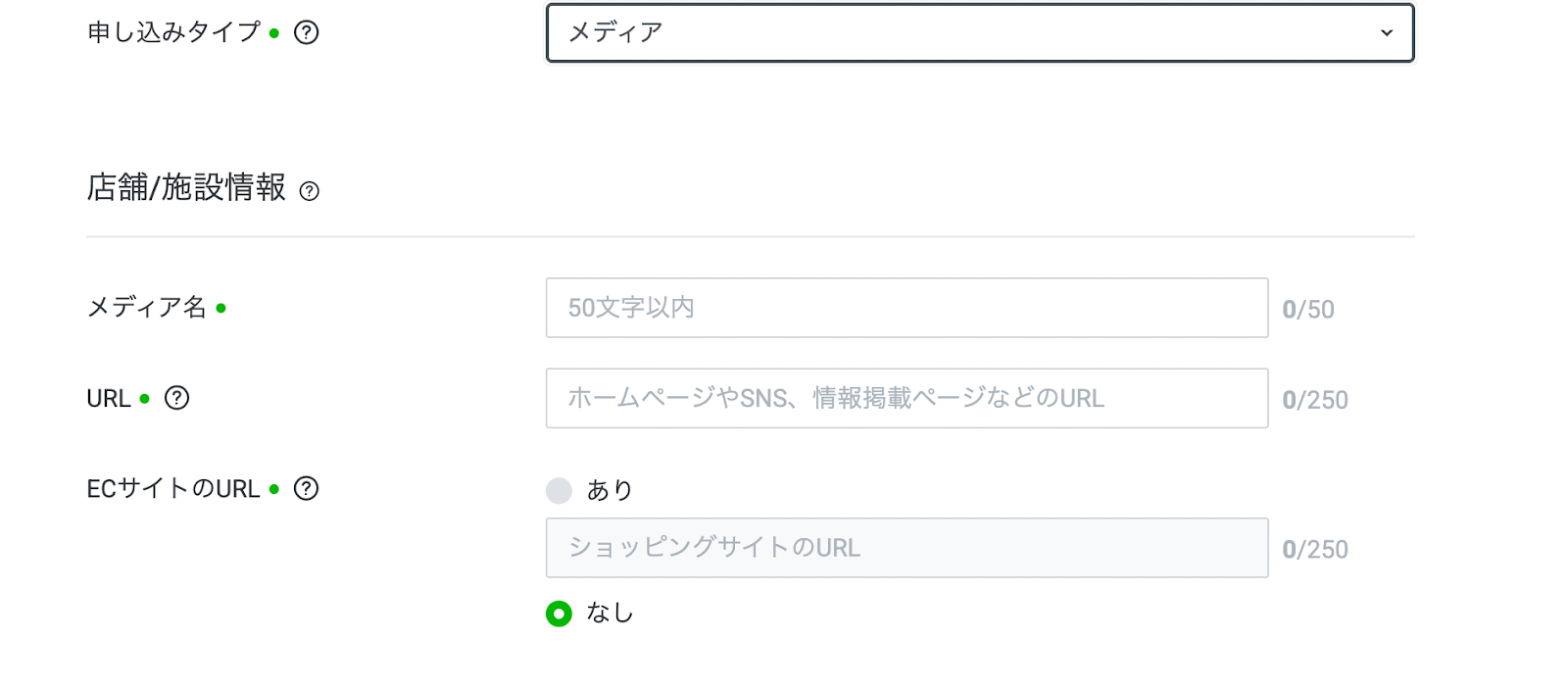Click the メディア名 input field
Screen dimensions: 1568x691
906,308
